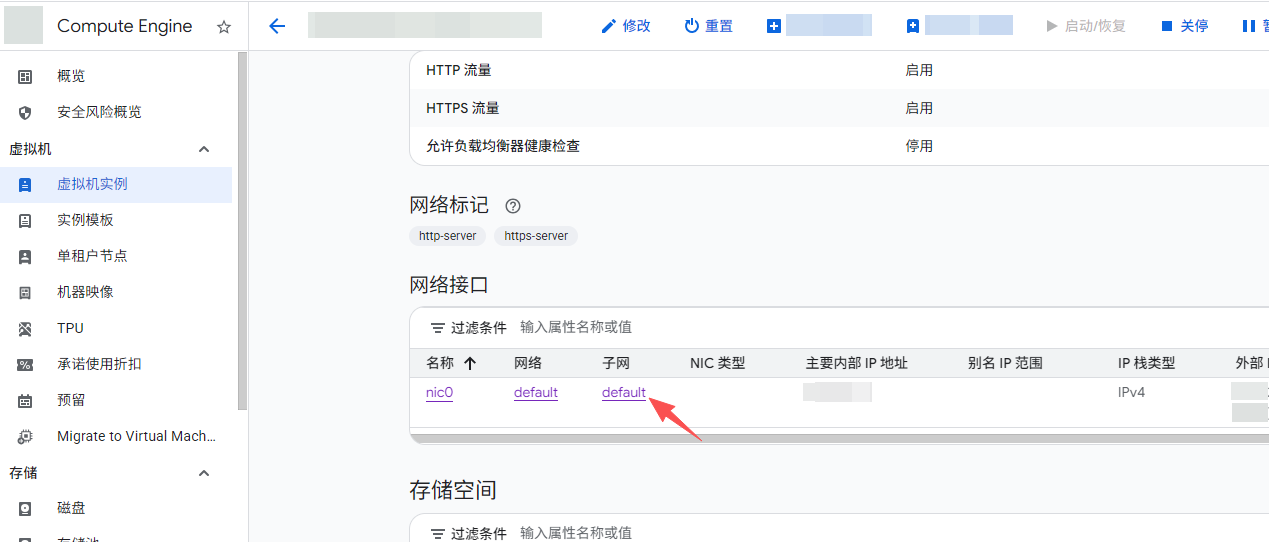
Task: Click the 子网 column header
Action: pyautogui.click(x=616, y=363)
